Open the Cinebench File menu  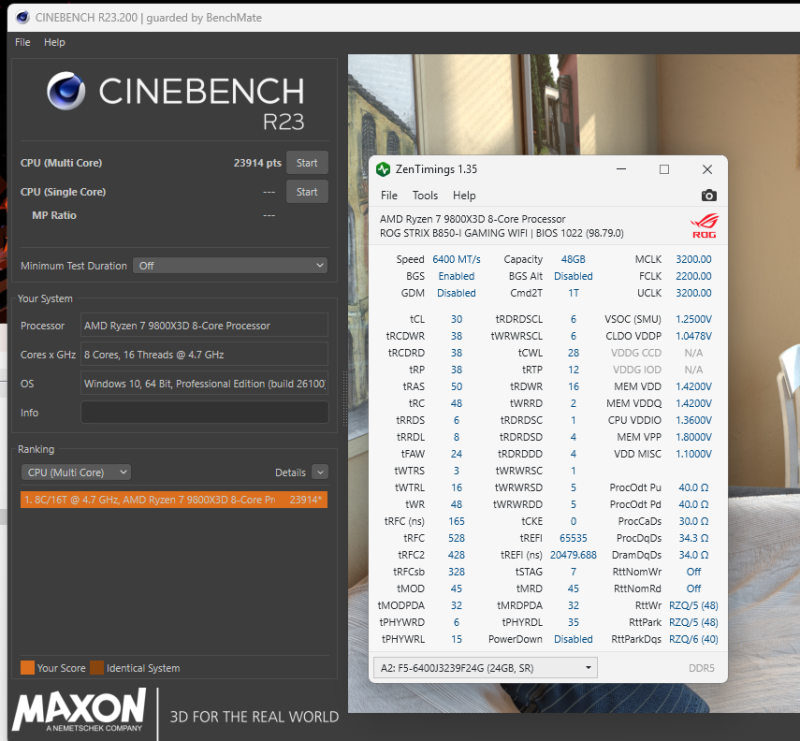click(22, 42)
